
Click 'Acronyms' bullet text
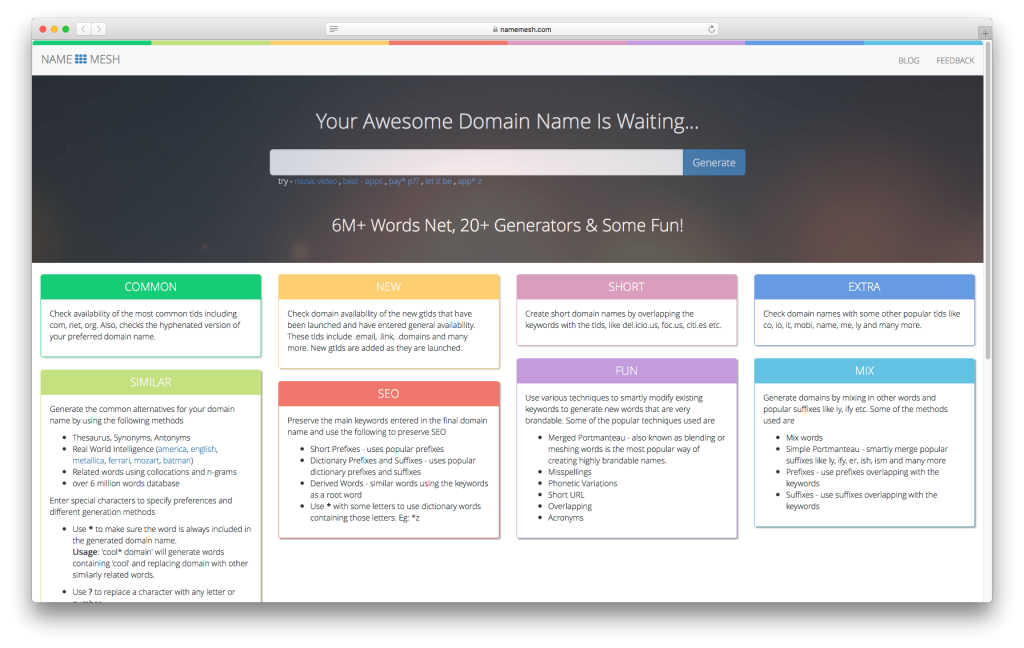(x=566, y=517)
